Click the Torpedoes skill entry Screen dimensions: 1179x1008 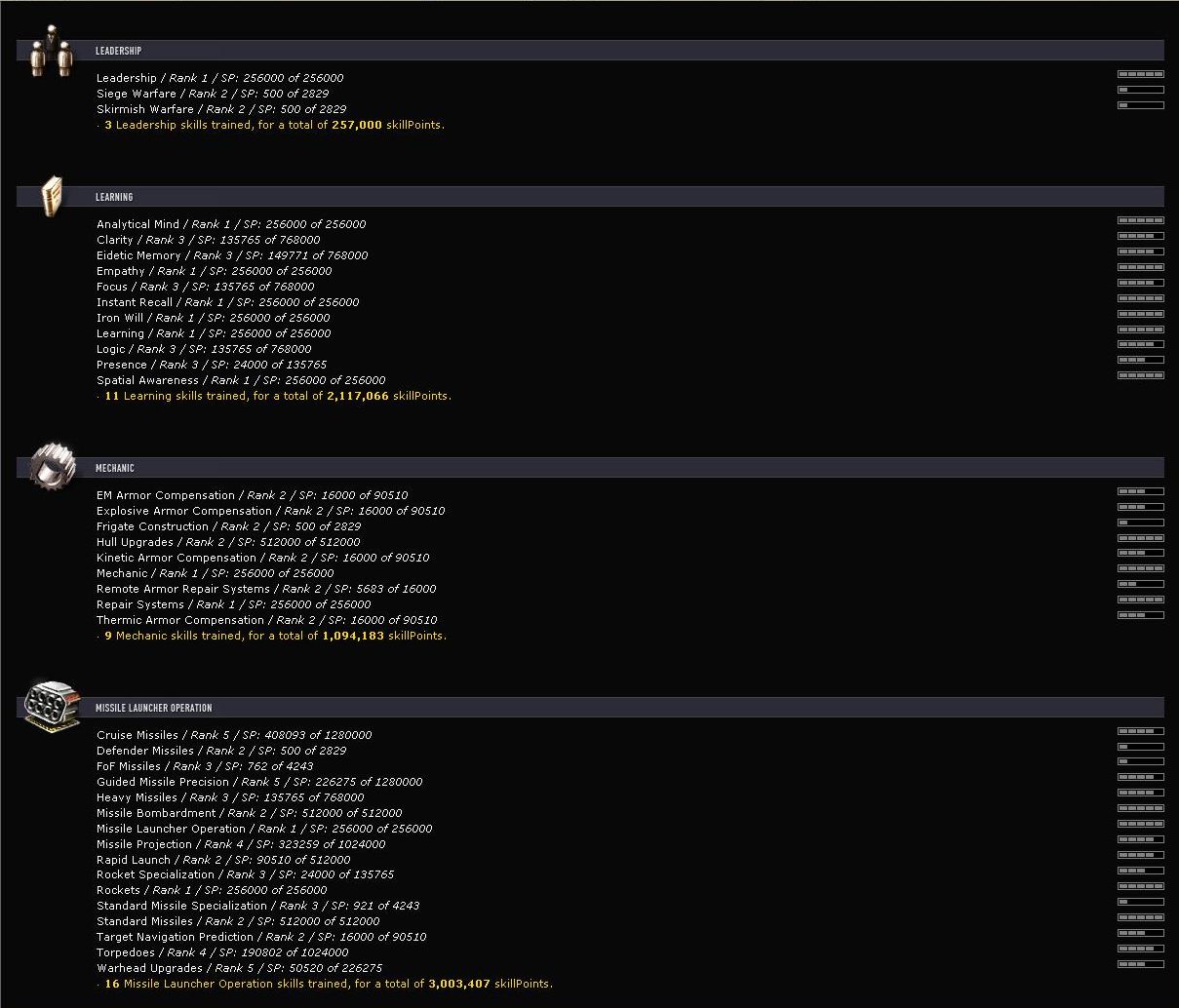click(x=222, y=952)
